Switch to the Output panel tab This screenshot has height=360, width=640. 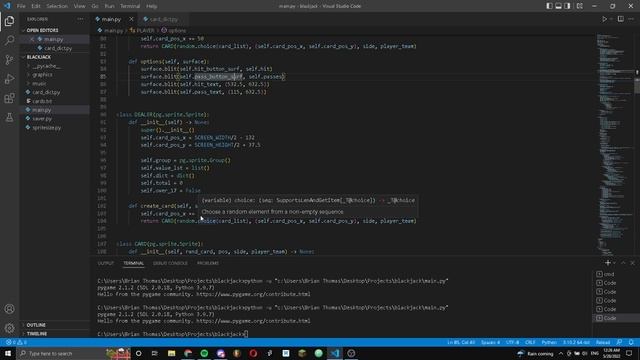tap(106, 263)
